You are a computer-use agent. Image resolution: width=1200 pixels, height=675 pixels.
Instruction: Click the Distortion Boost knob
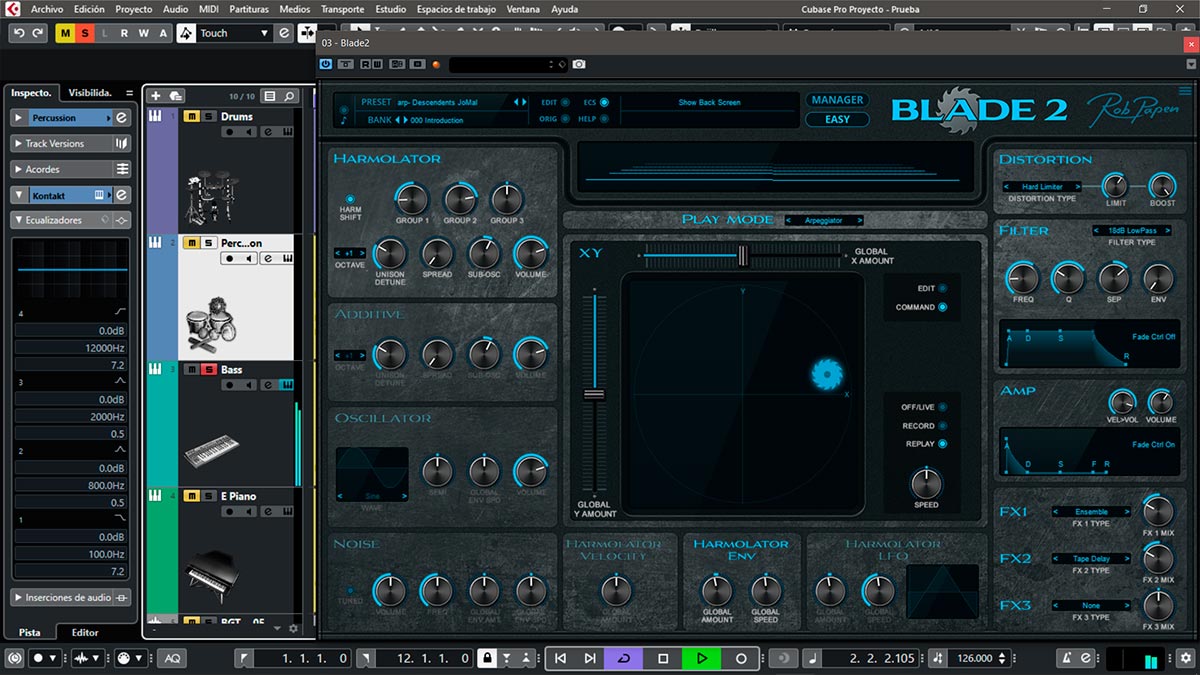1162,186
